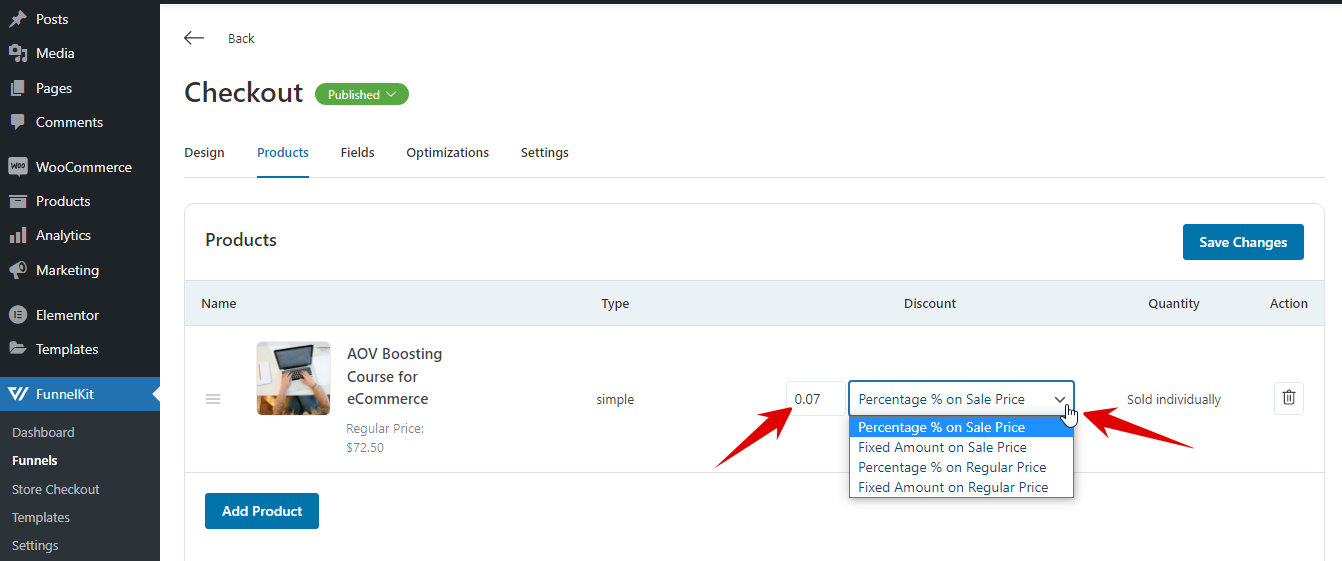Click the back arrow icon
The image size is (1342, 561).
click(x=194, y=38)
